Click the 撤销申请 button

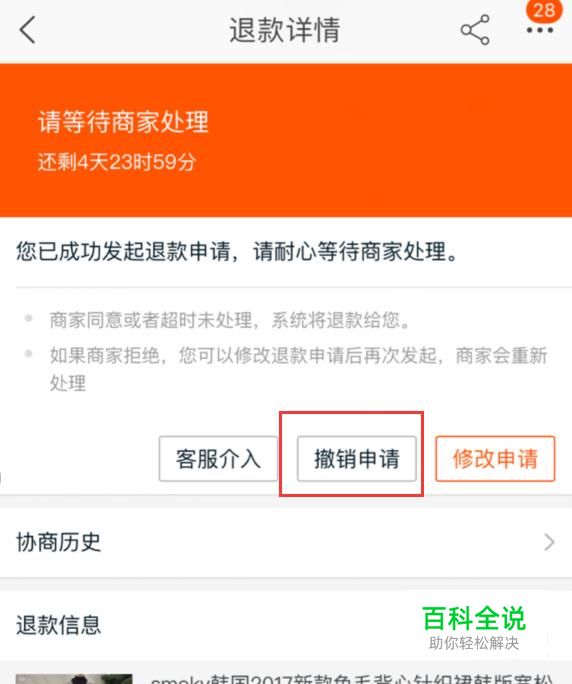pos(356,459)
